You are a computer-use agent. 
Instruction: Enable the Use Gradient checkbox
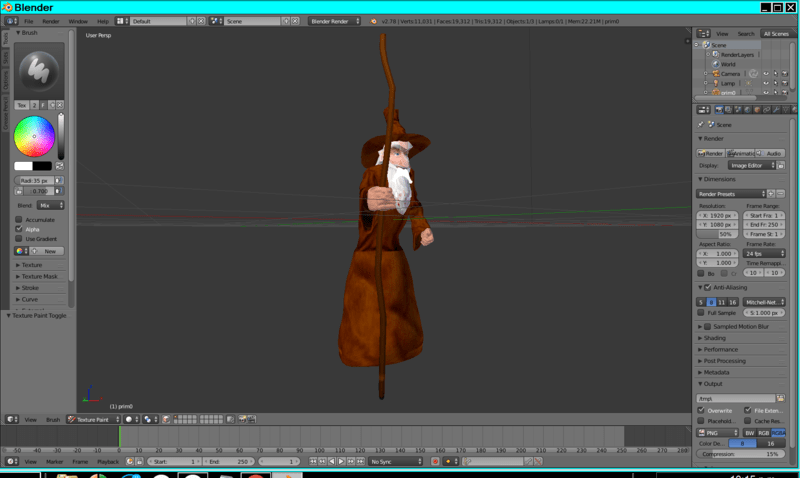19,239
